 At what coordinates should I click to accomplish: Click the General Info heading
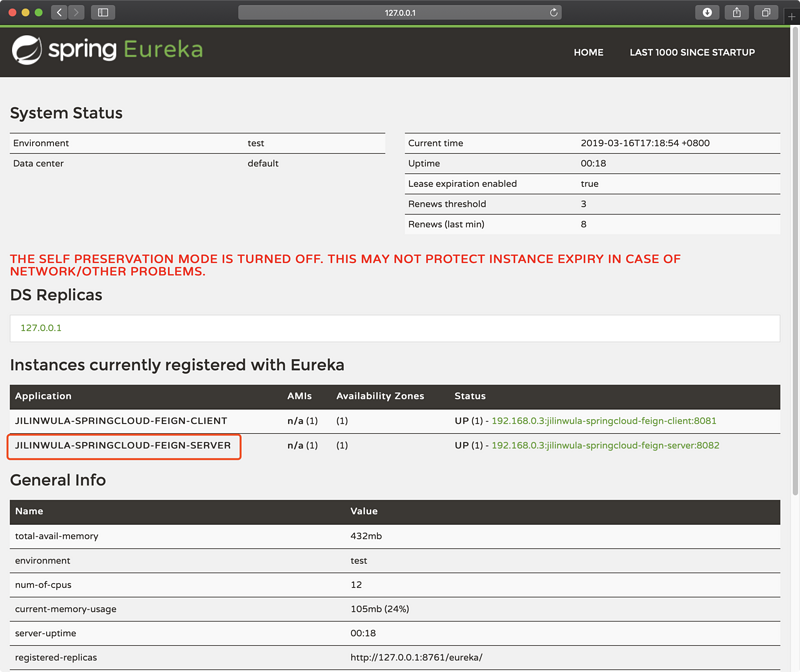tap(58, 480)
